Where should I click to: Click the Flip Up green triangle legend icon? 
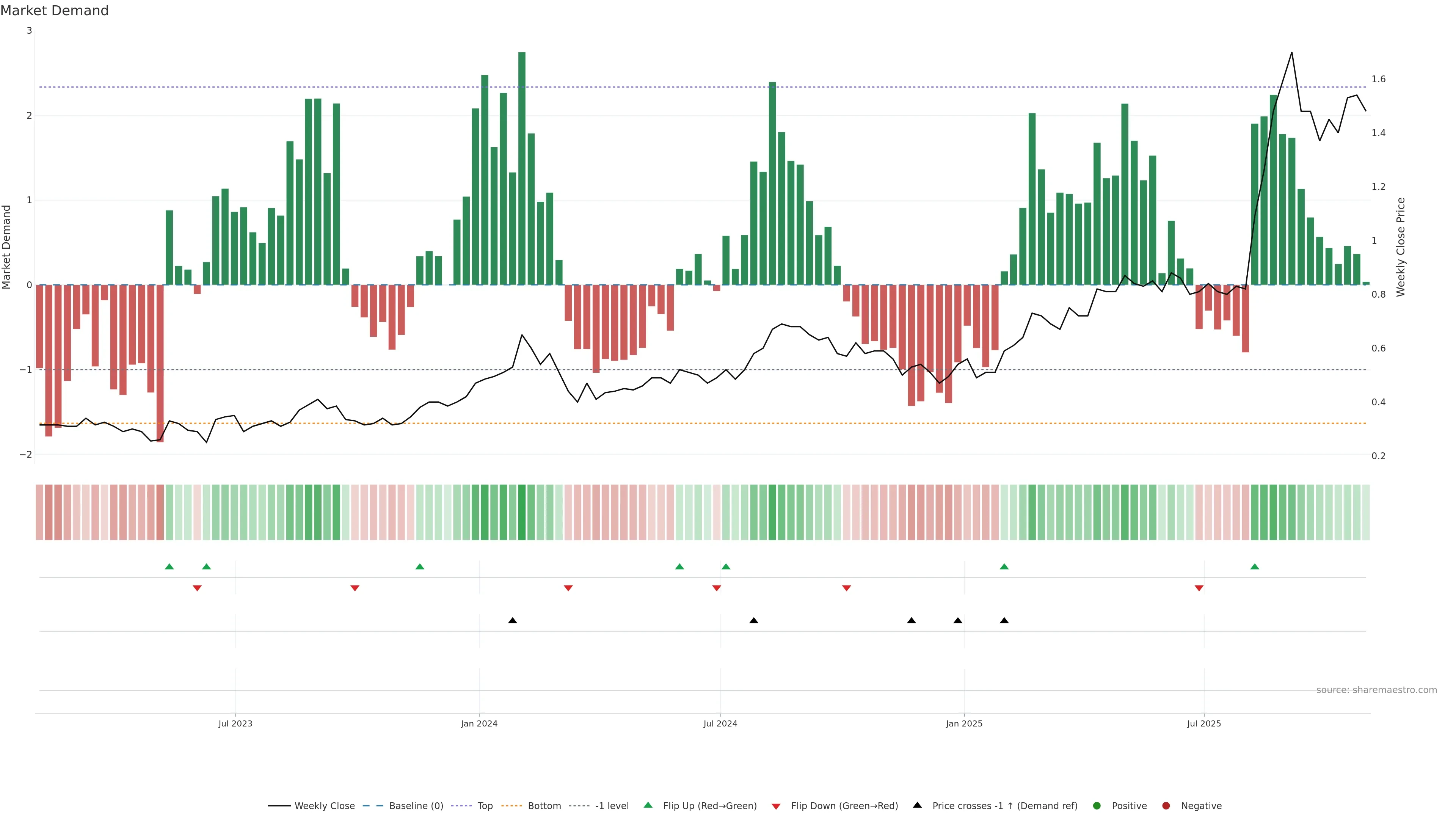coord(648,805)
